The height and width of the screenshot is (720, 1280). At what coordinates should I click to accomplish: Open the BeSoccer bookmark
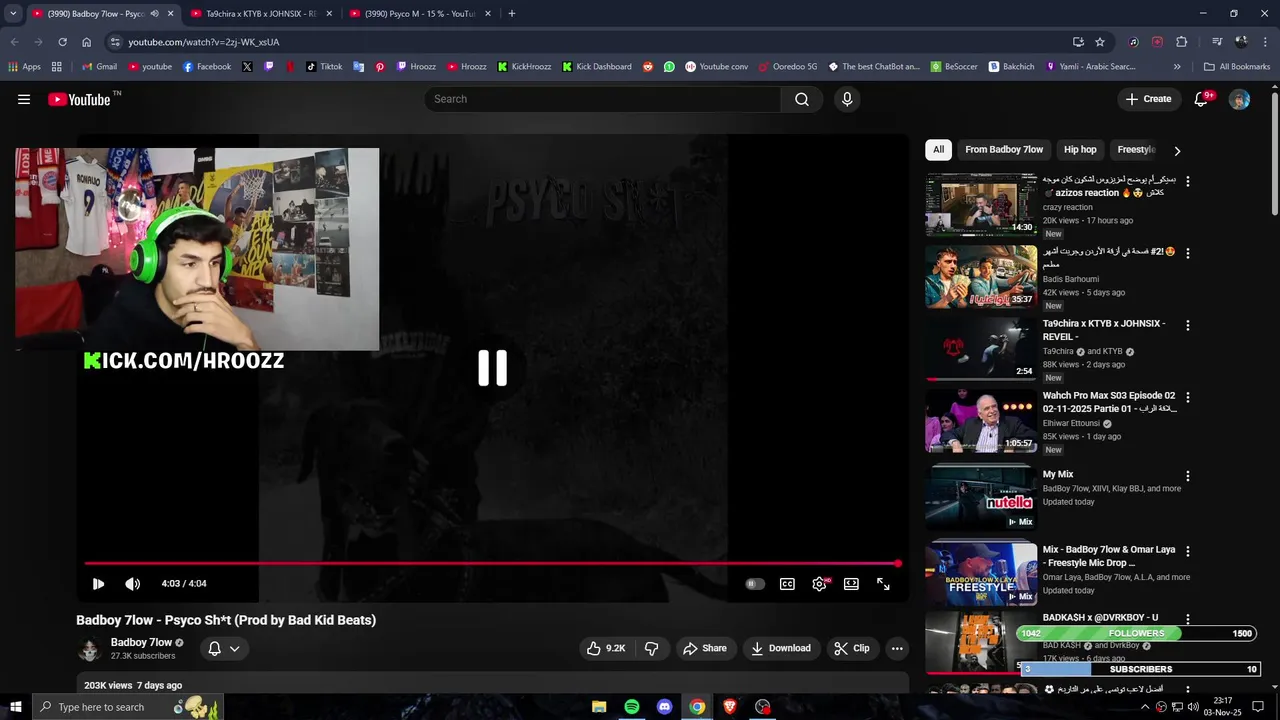(954, 67)
